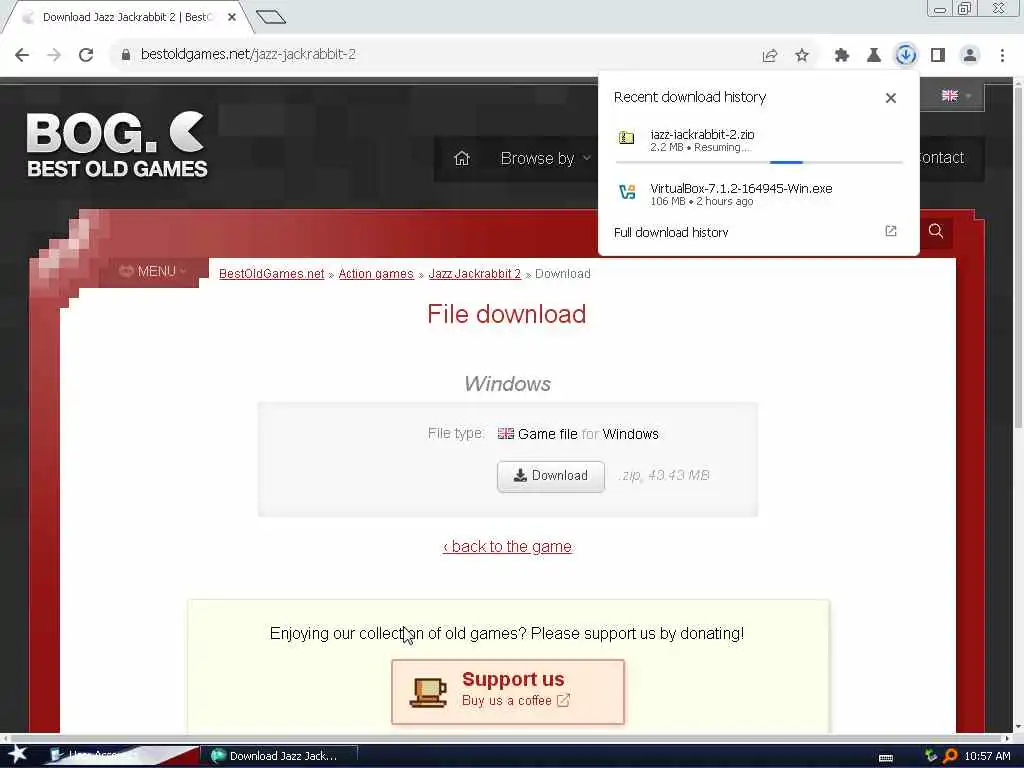Open the profile avatar icon
The image size is (1024, 768).
pyautogui.click(x=970, y=56)
